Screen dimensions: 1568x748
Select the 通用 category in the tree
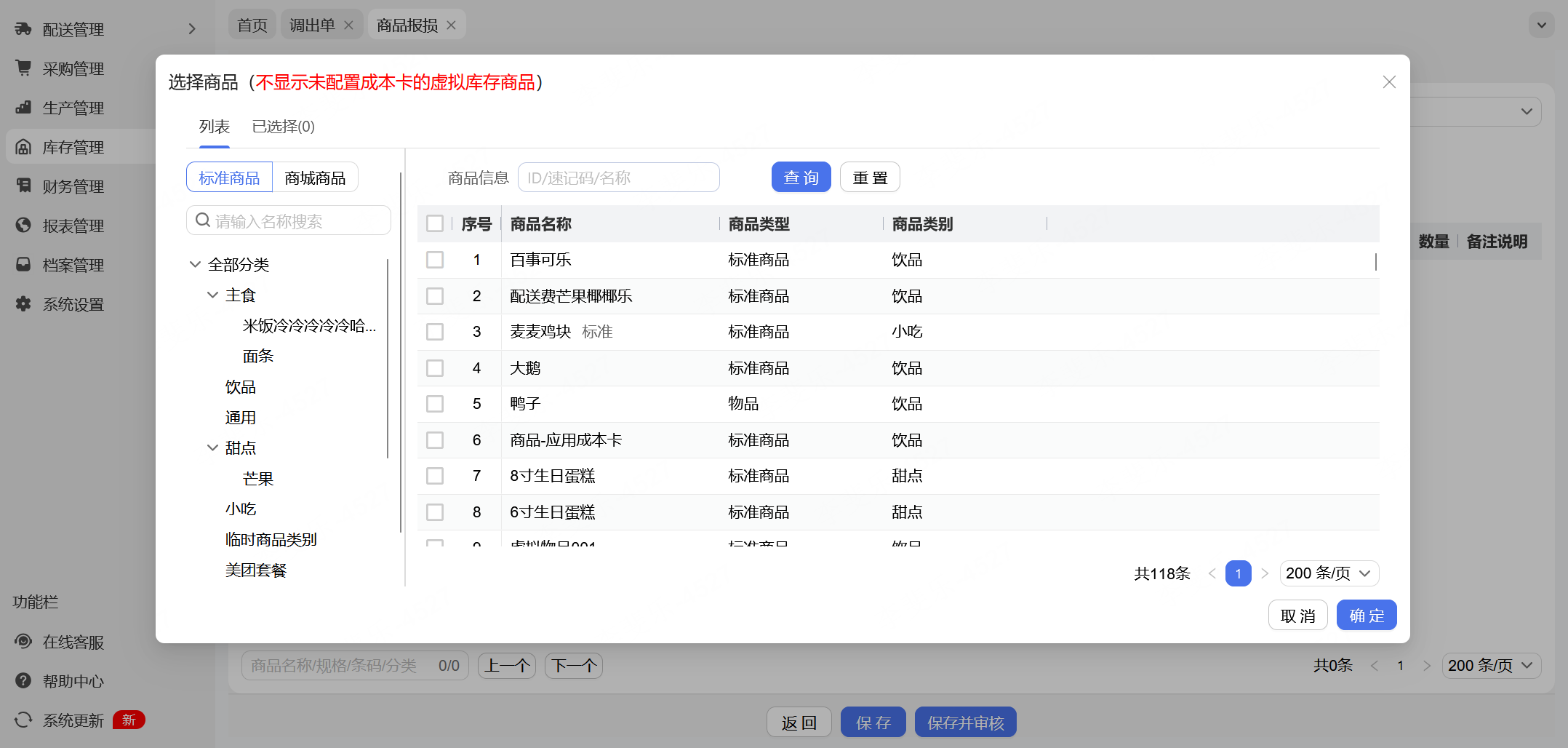pos(240,418)
